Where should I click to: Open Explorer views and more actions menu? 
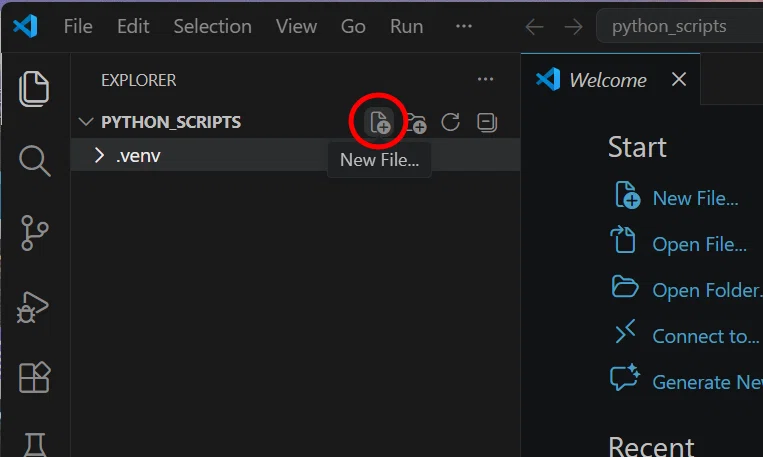pos(485,79)
